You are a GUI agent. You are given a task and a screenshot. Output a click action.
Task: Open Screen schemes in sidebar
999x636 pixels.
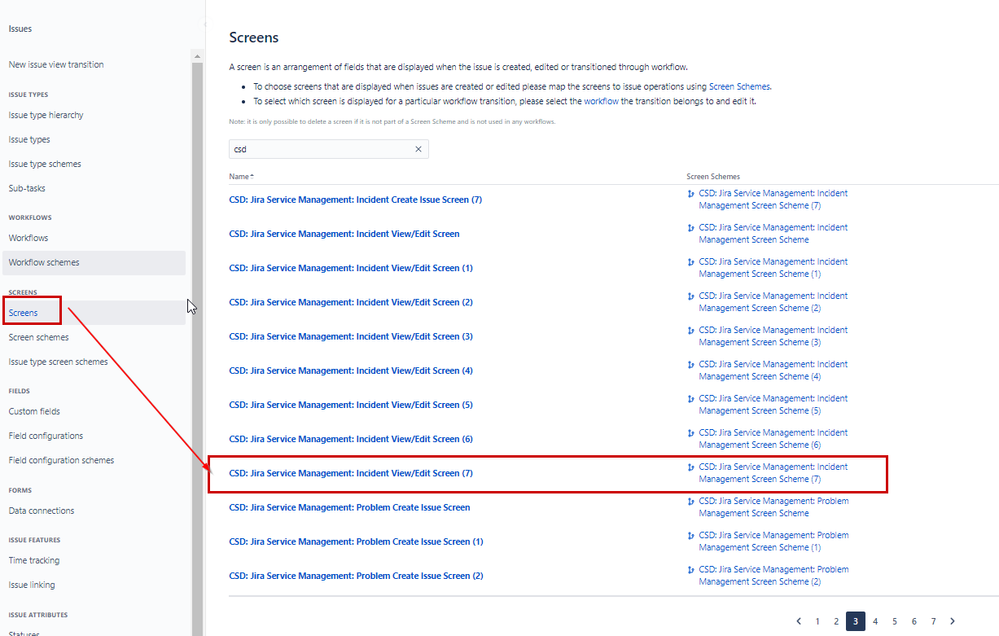(38, 337)
